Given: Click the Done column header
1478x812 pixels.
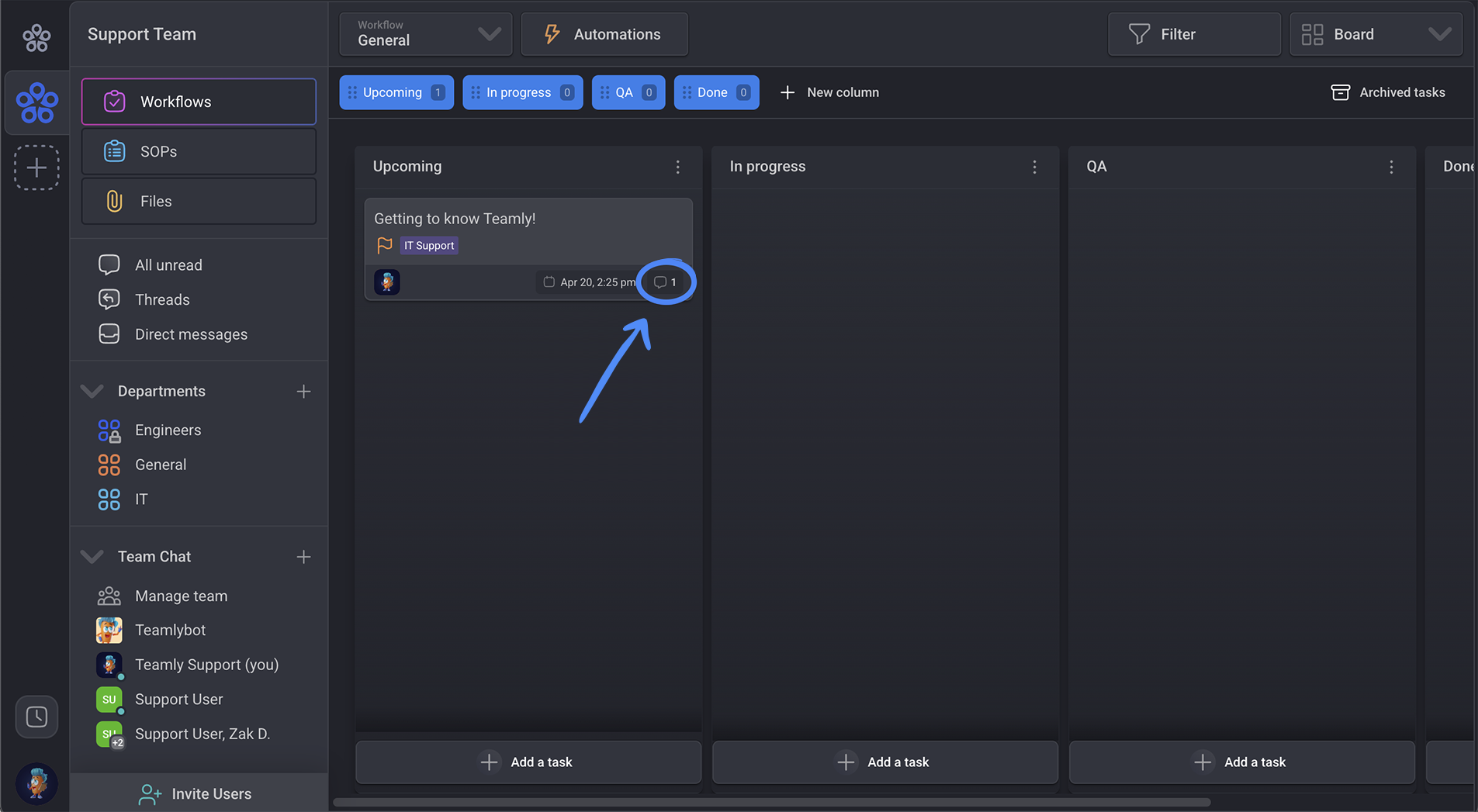Looking at the screenshot, I should click(1458, 167).
